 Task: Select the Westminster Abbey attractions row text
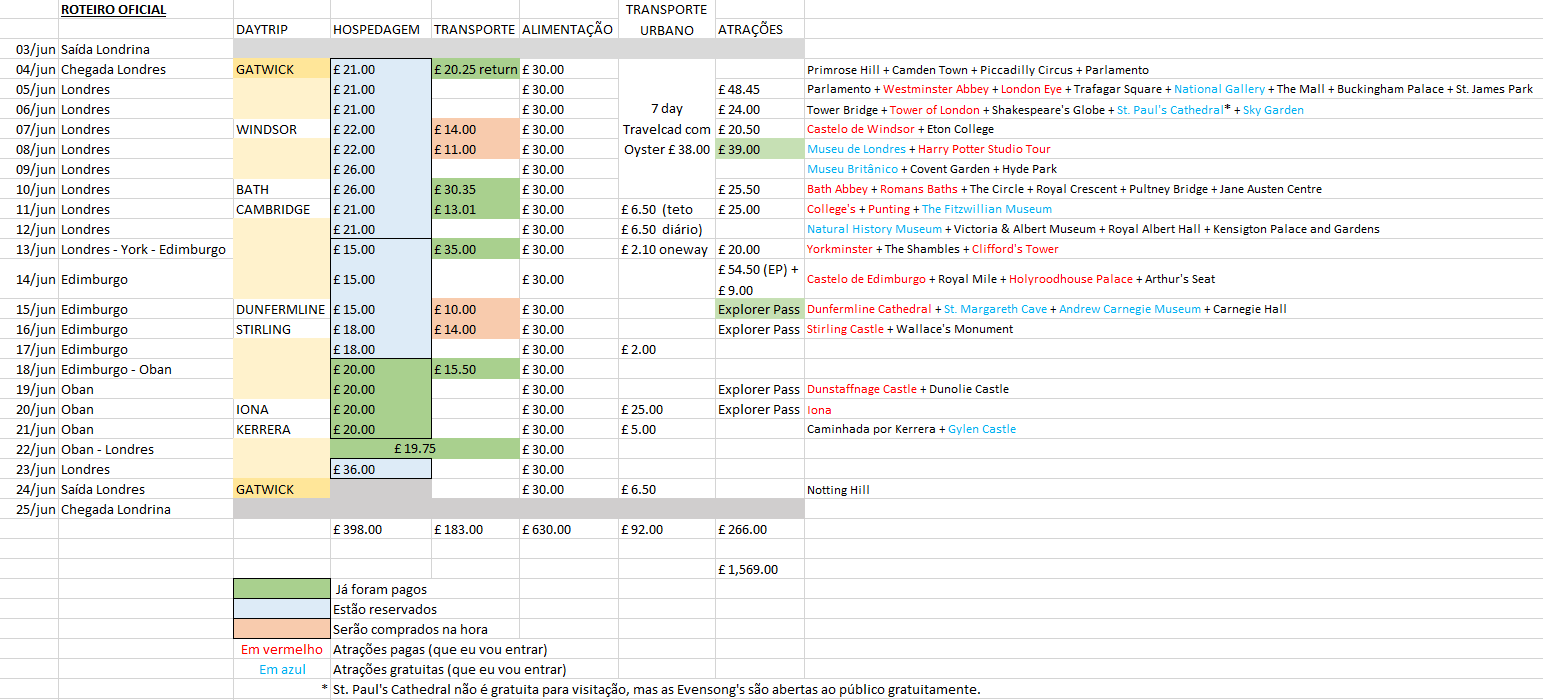(x=1170, y=89)
